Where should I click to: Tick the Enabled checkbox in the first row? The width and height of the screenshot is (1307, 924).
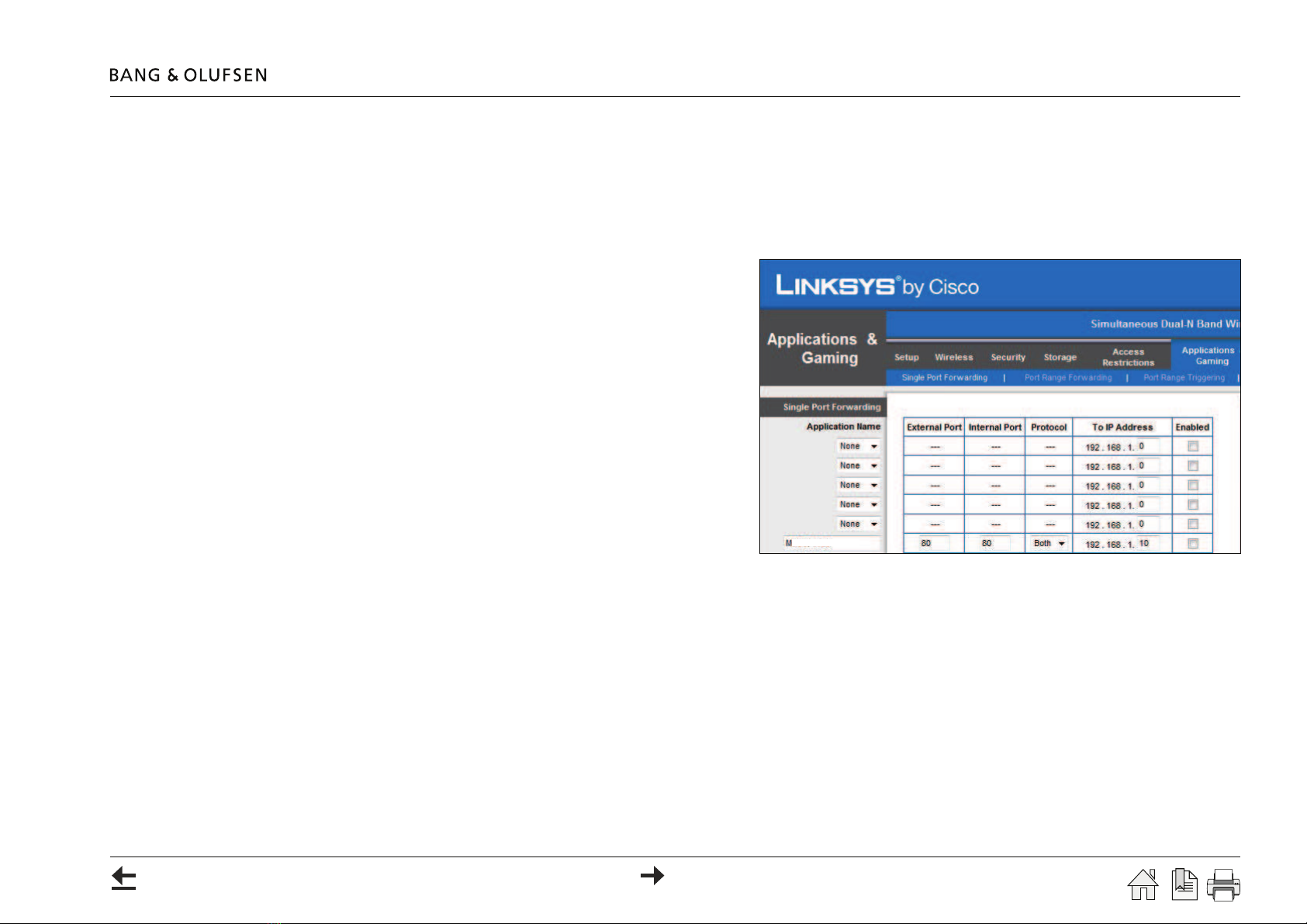pyautogui.click(x=1193, y=446)
